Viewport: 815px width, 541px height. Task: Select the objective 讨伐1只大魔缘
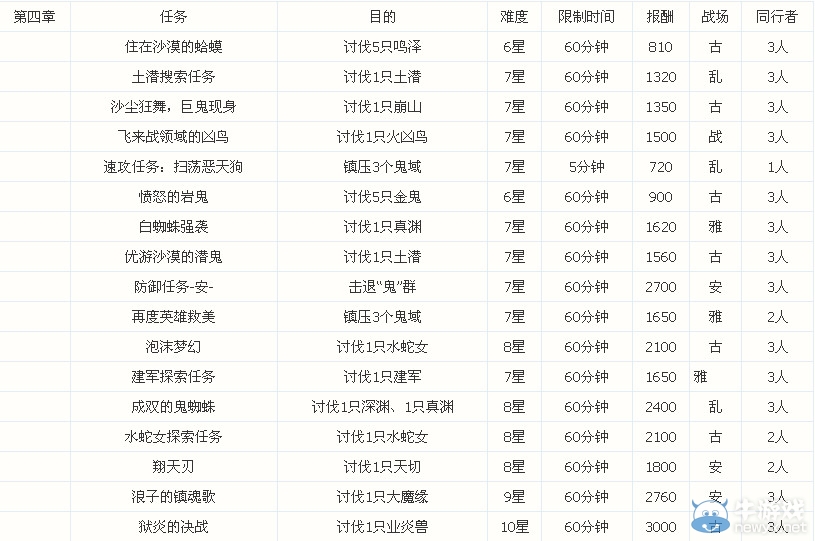(x=382, y=497)
